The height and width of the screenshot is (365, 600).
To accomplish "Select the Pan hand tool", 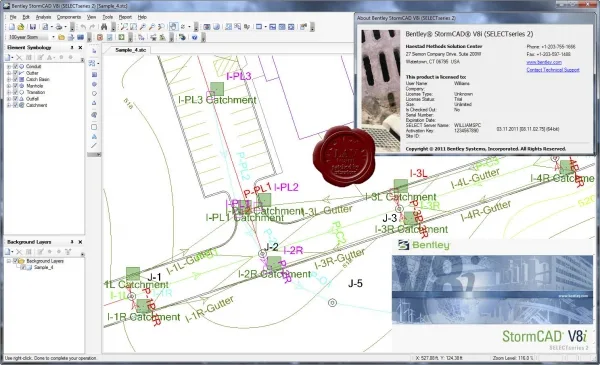I will coord(173,27).
